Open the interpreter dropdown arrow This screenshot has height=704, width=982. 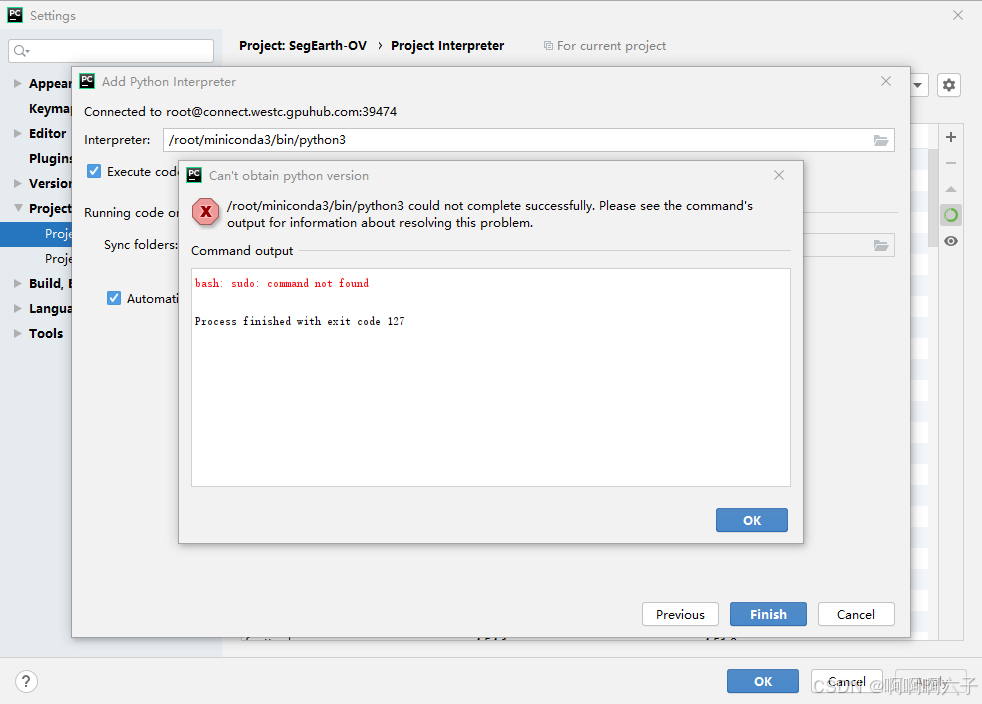[917, 85]
